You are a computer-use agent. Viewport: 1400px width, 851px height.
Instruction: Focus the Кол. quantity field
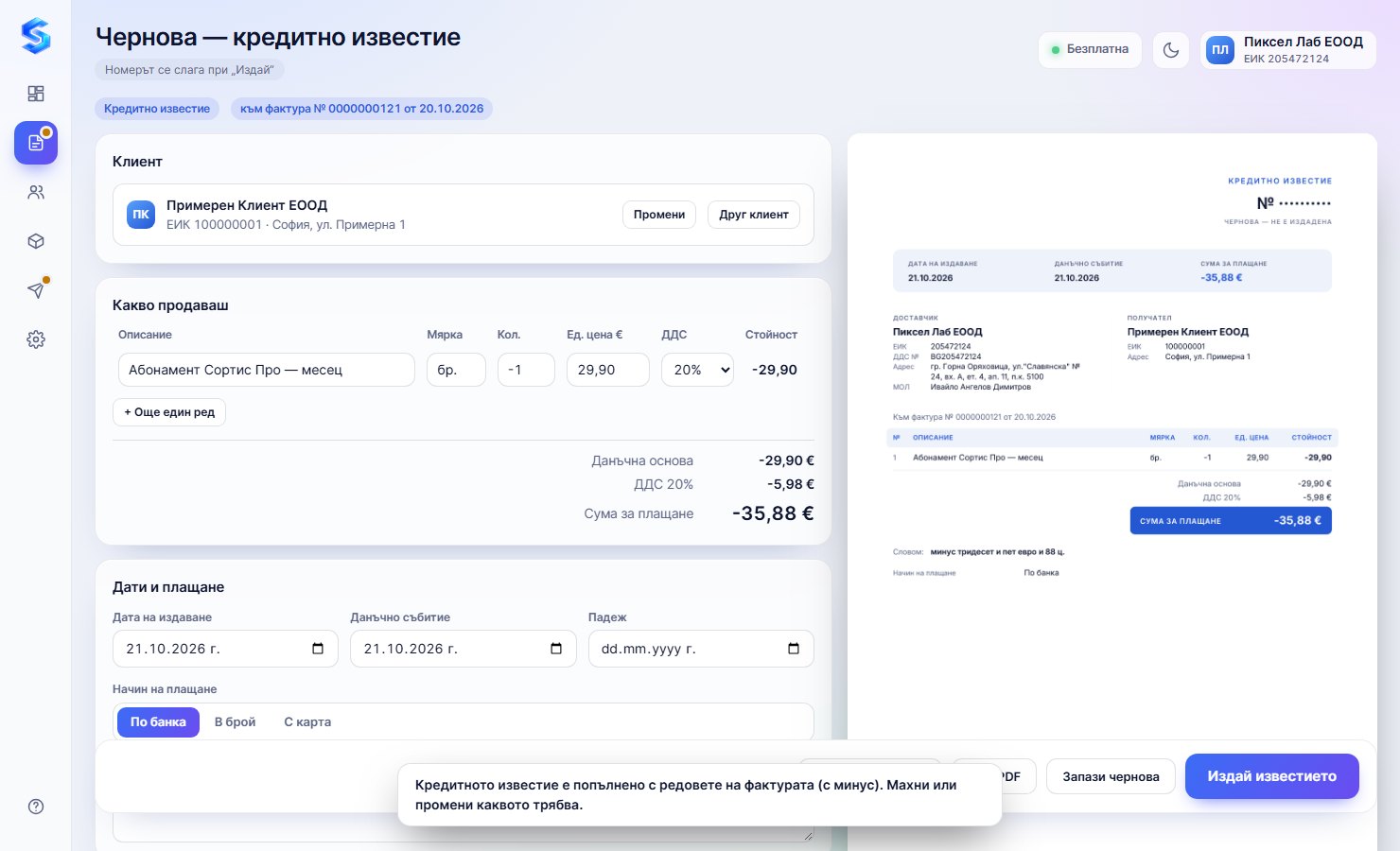(x=526, y=370)
